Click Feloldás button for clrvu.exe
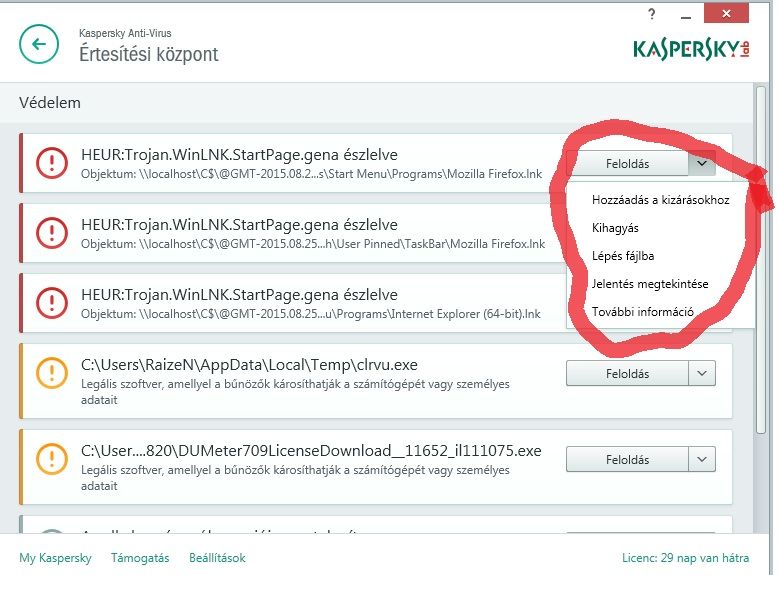778x594 pixels. pos(627,373)
